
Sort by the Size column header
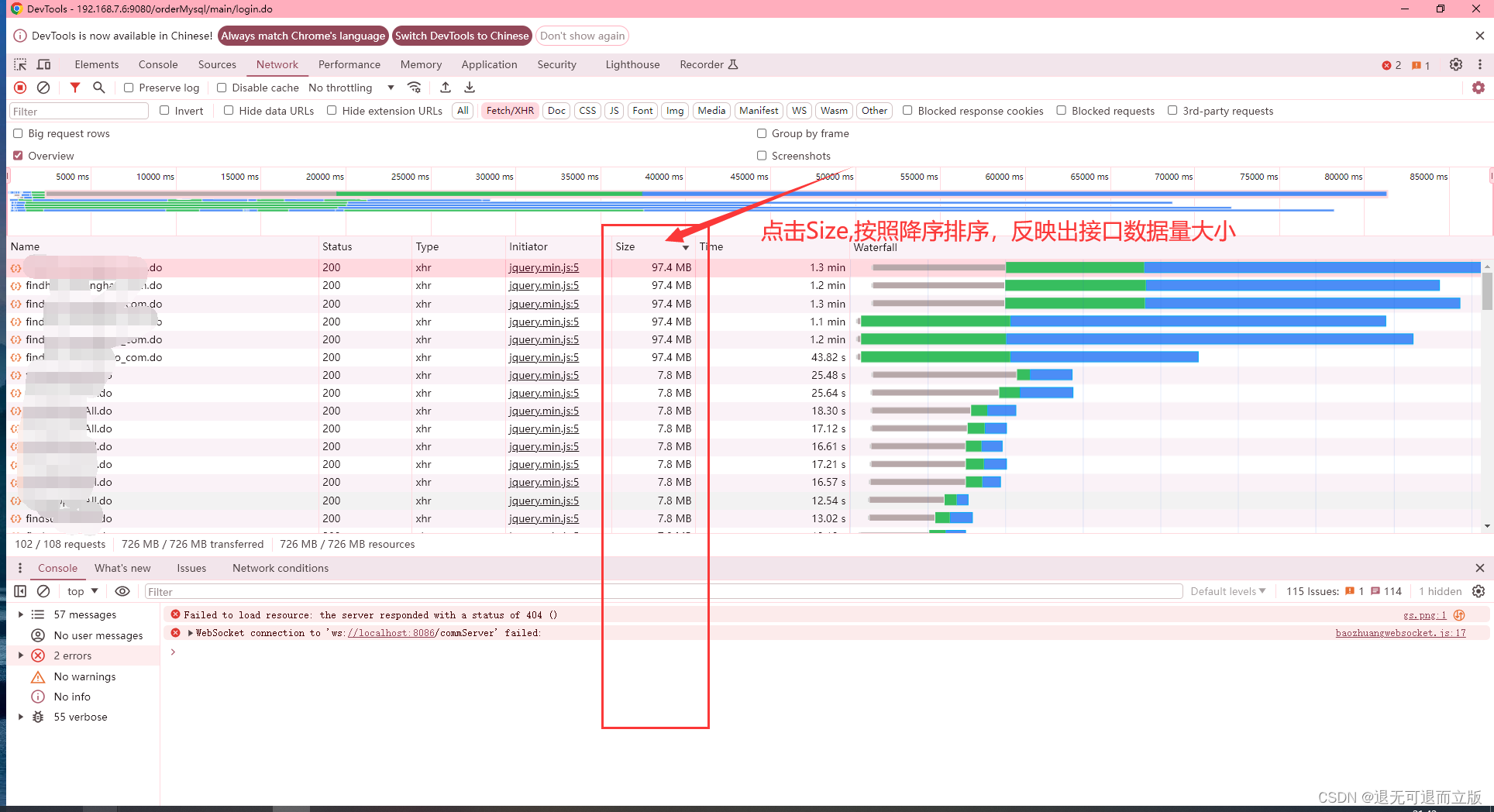pyautogui.click(x=652, y=246)
